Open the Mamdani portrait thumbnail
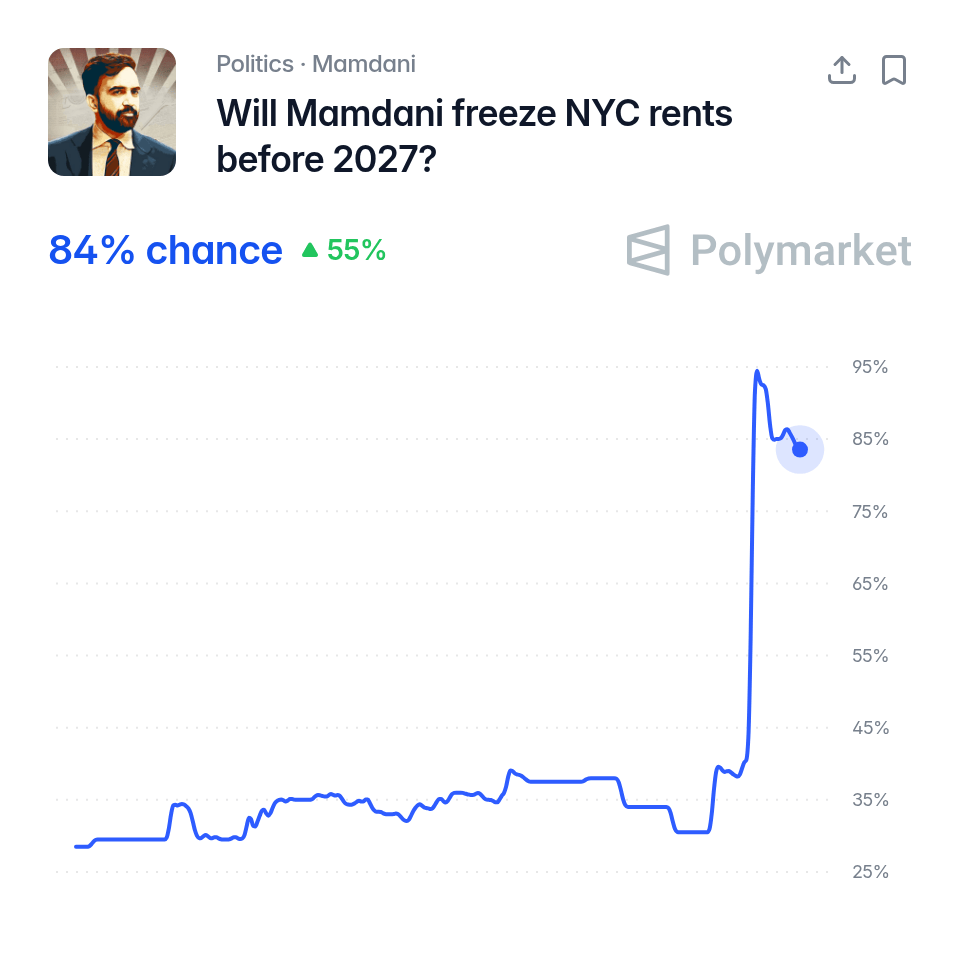The height and width of the screenshot is (960, 960). [x=112, y=112]
